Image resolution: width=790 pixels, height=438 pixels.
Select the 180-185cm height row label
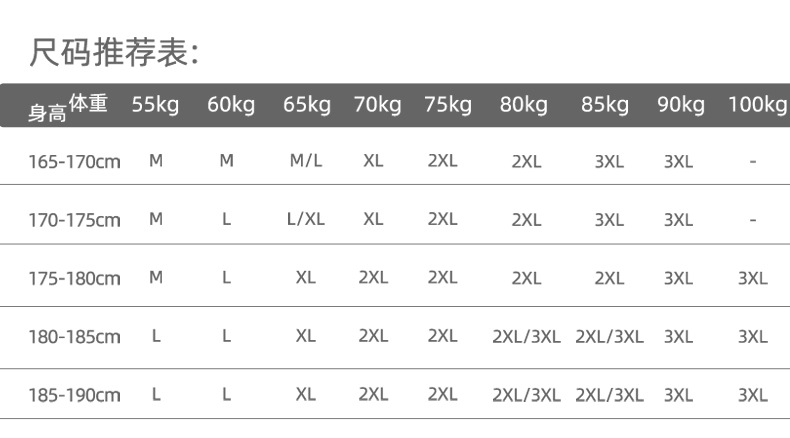point(74,337)
